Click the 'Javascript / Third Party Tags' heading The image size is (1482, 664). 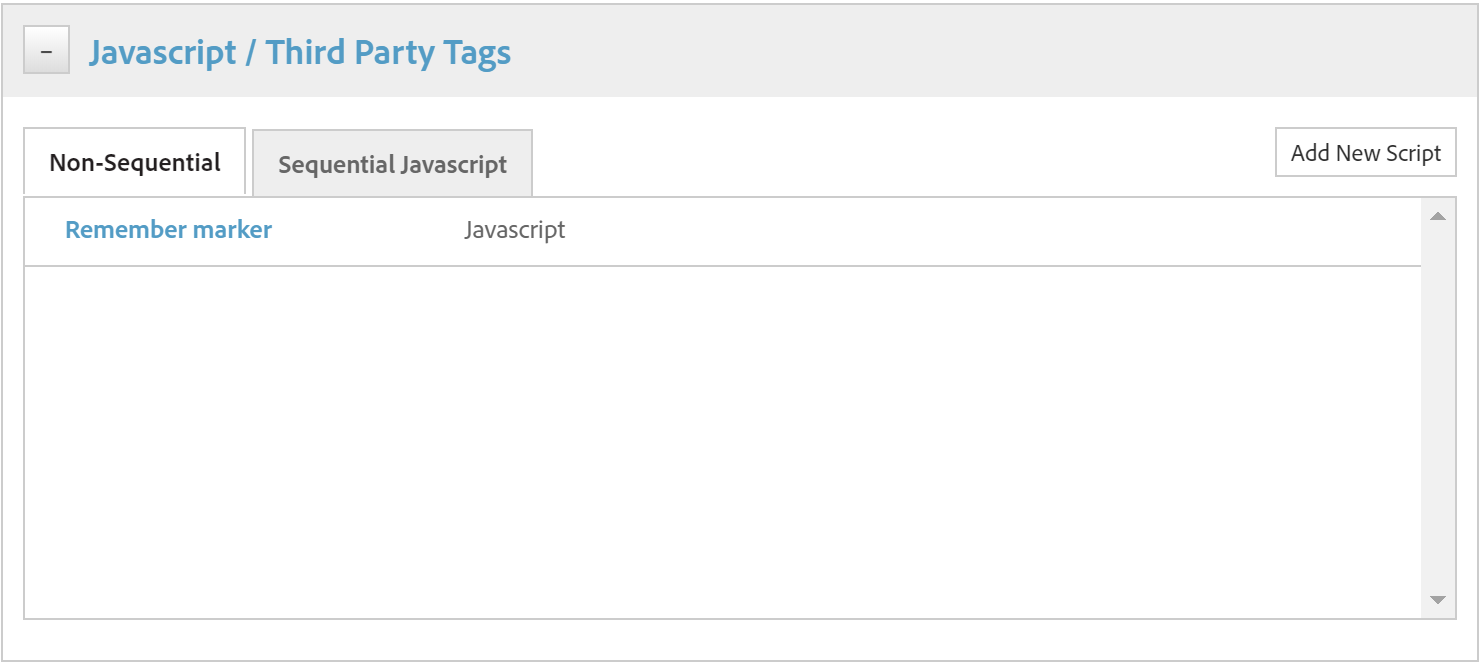[299, 52]
